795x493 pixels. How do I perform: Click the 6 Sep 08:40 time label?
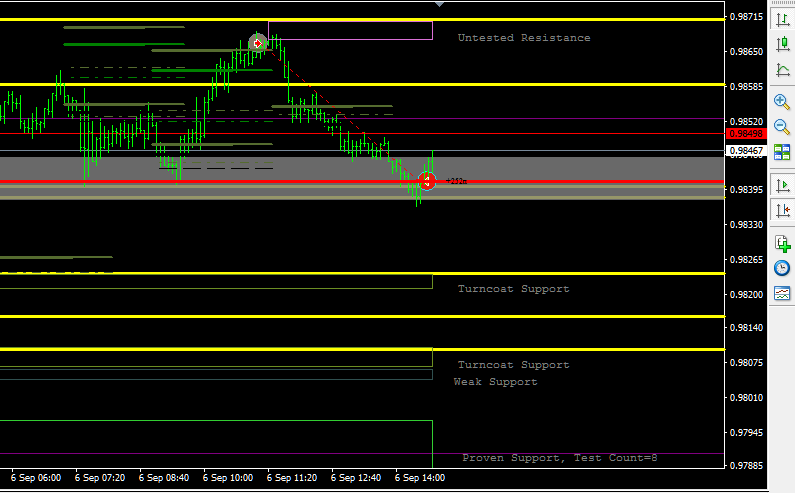tap(164, 478)
